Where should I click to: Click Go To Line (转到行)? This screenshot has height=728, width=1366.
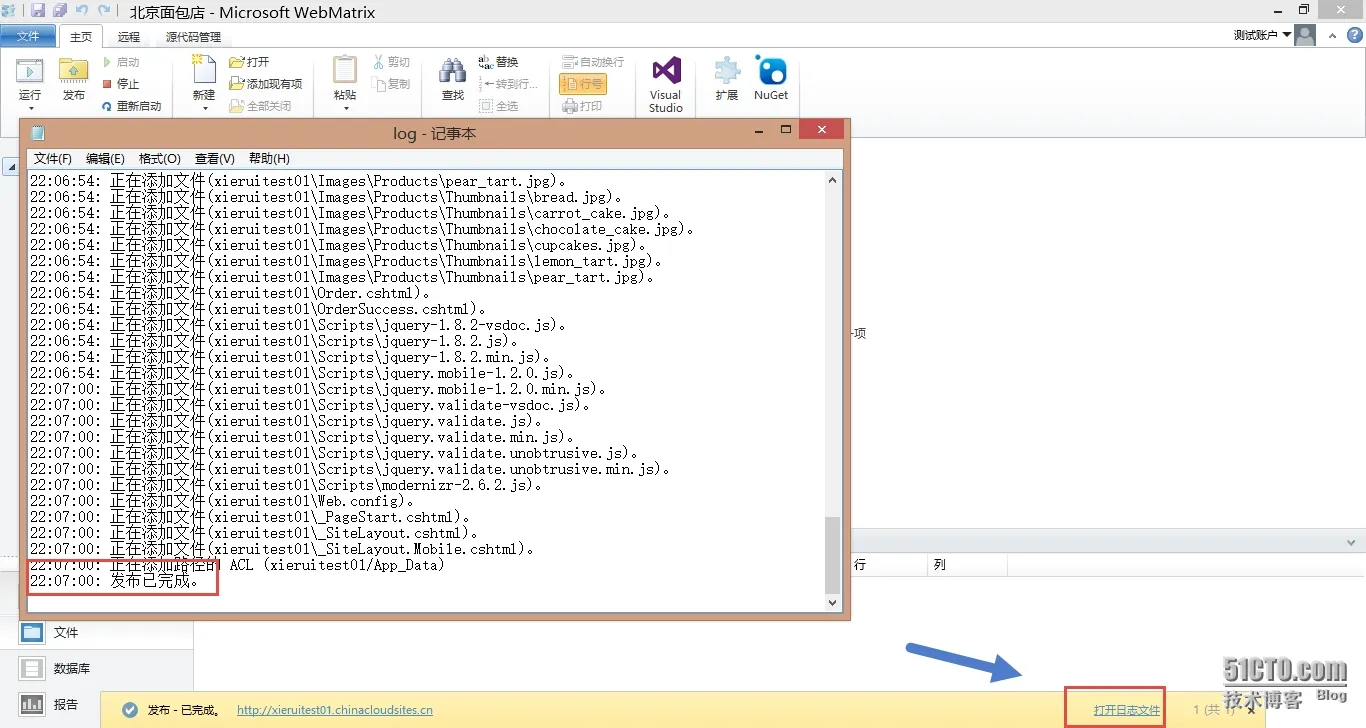pyautogui.click(x=508, y=84)
